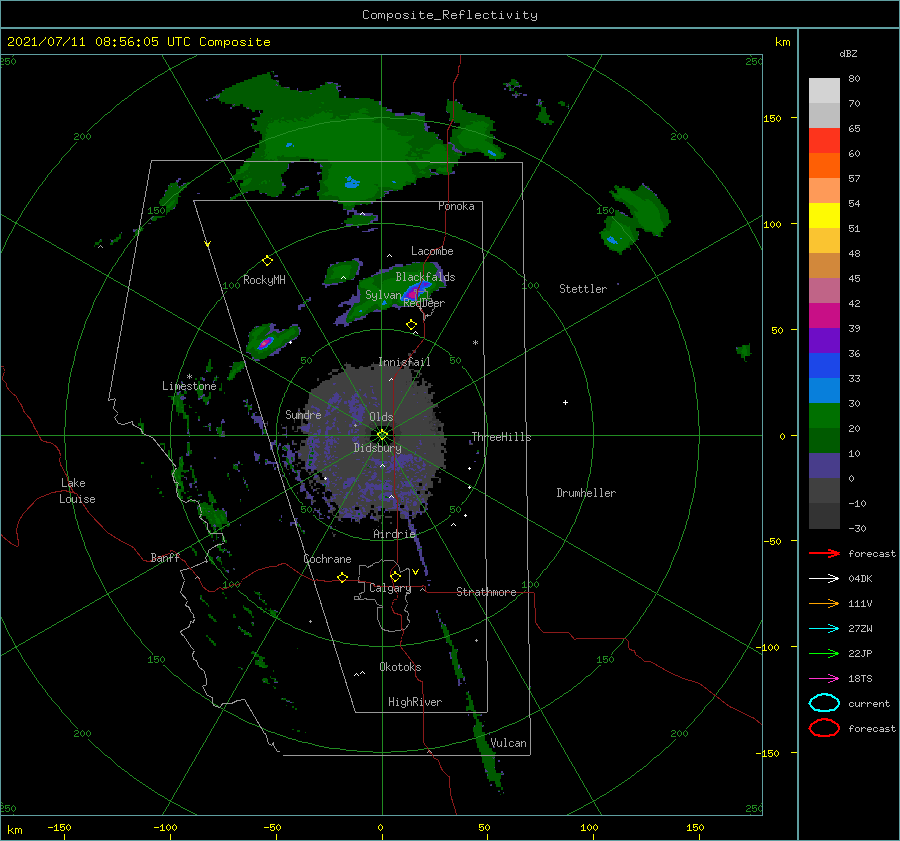
Task: Click the red forecast ellipse icon
Action: point(824,728)
